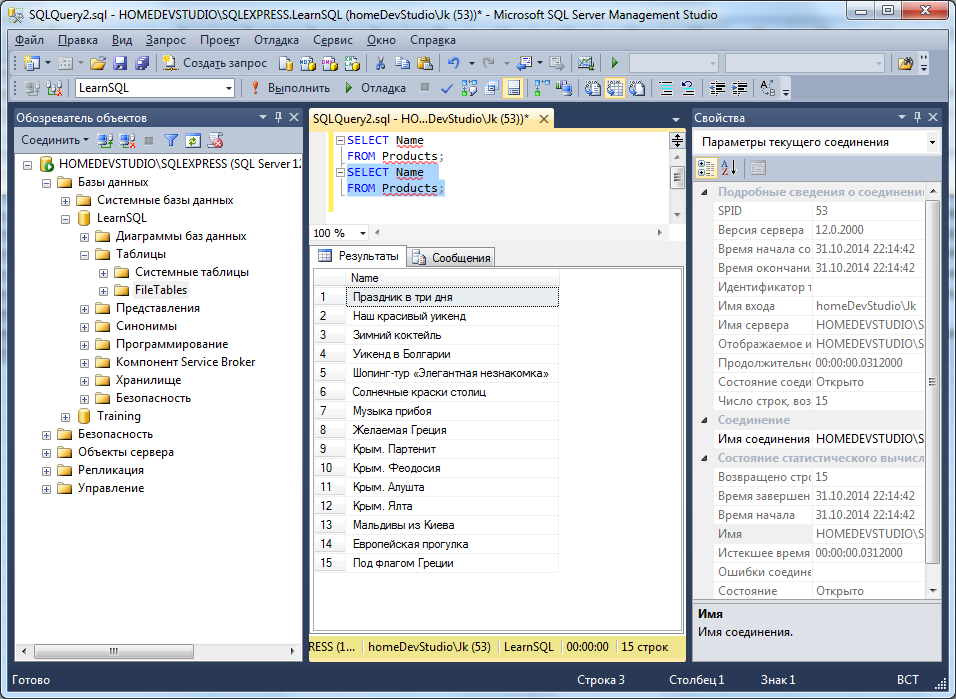Click the XMLA query icon

coord(352,63)
